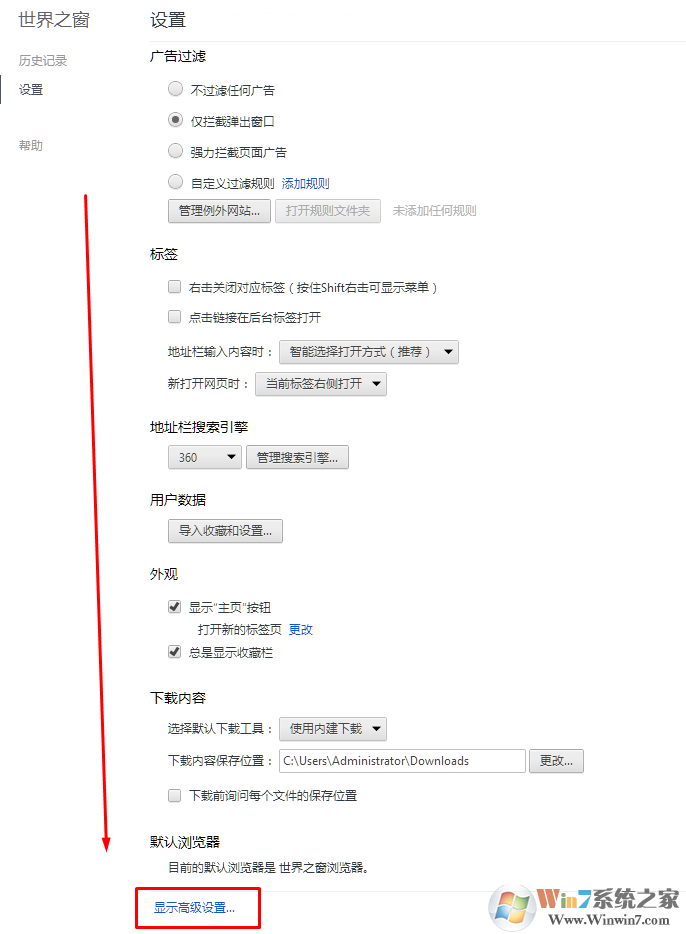Enable 点击链接在后台标签打开 checkbox
Viewport: 686px width, 934px height.
[174, 317]
